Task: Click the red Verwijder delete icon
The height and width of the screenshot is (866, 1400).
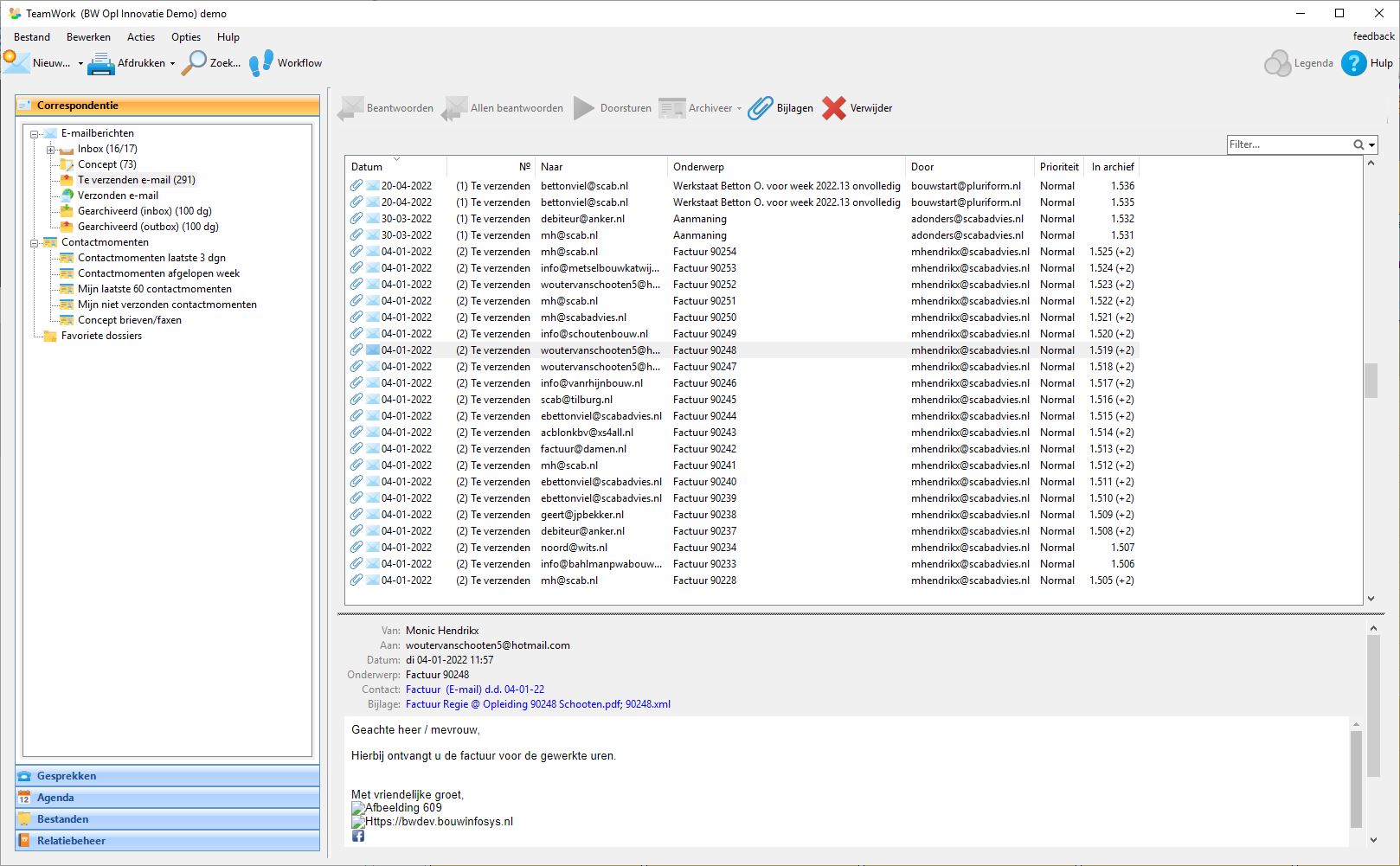Action: tap(834, 108)
